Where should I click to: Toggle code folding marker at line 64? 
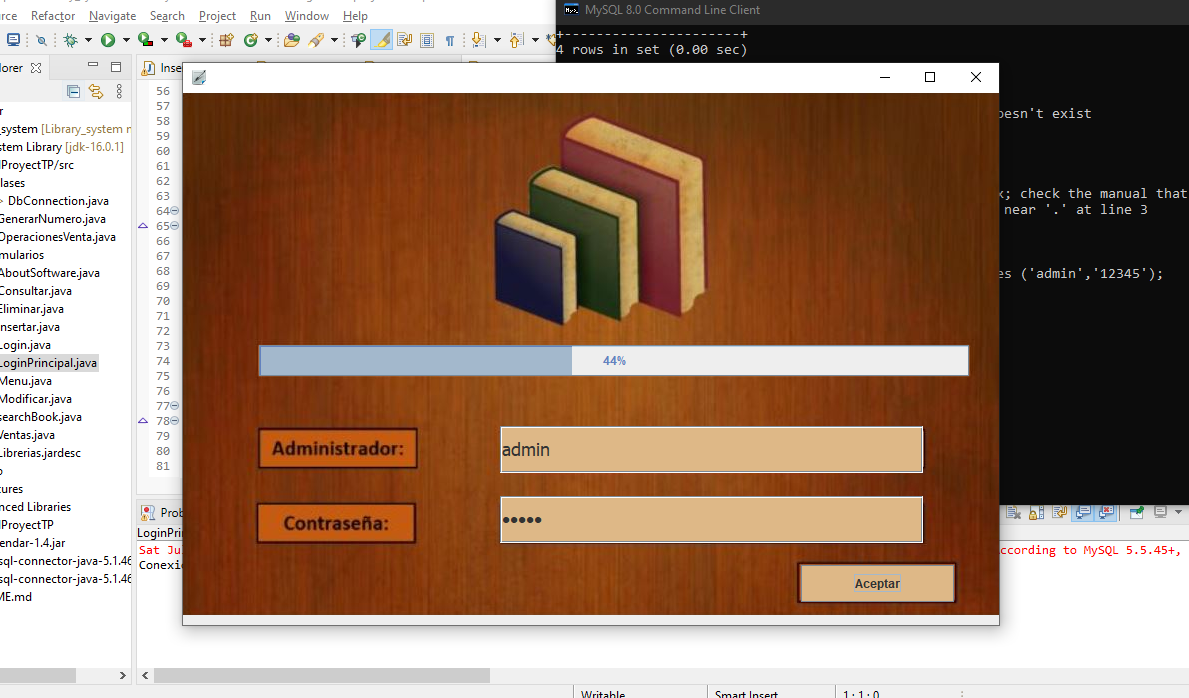(174, 210)
